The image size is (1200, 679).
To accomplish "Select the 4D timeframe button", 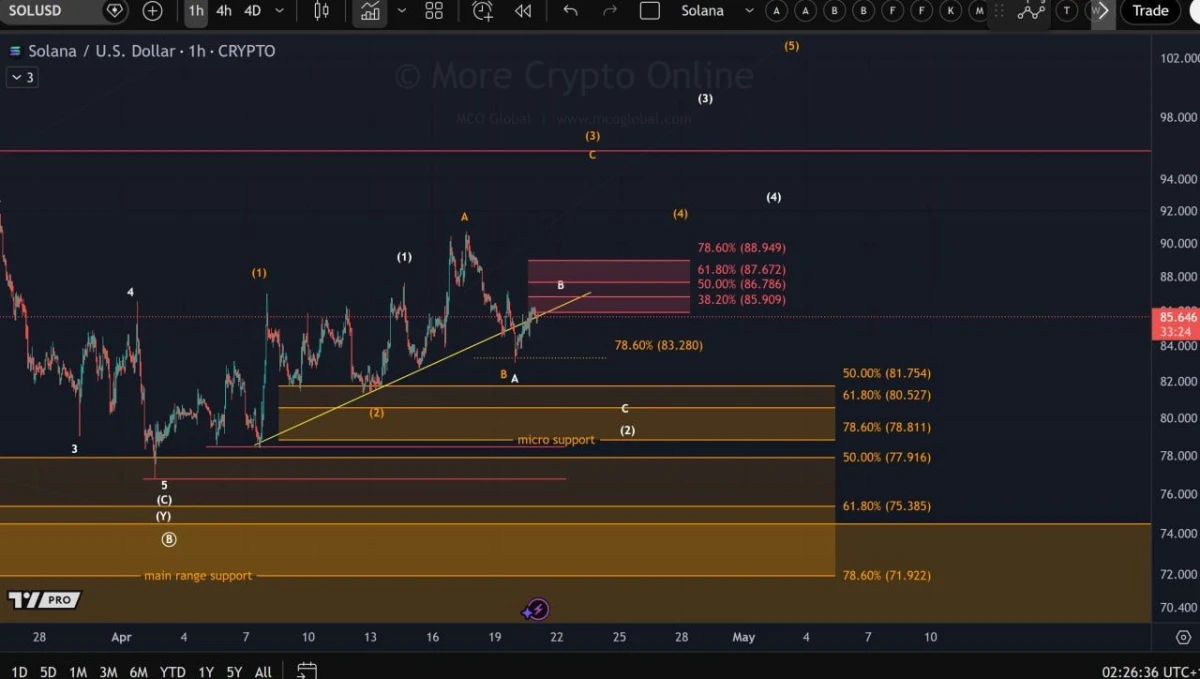I will coord(252,11).
